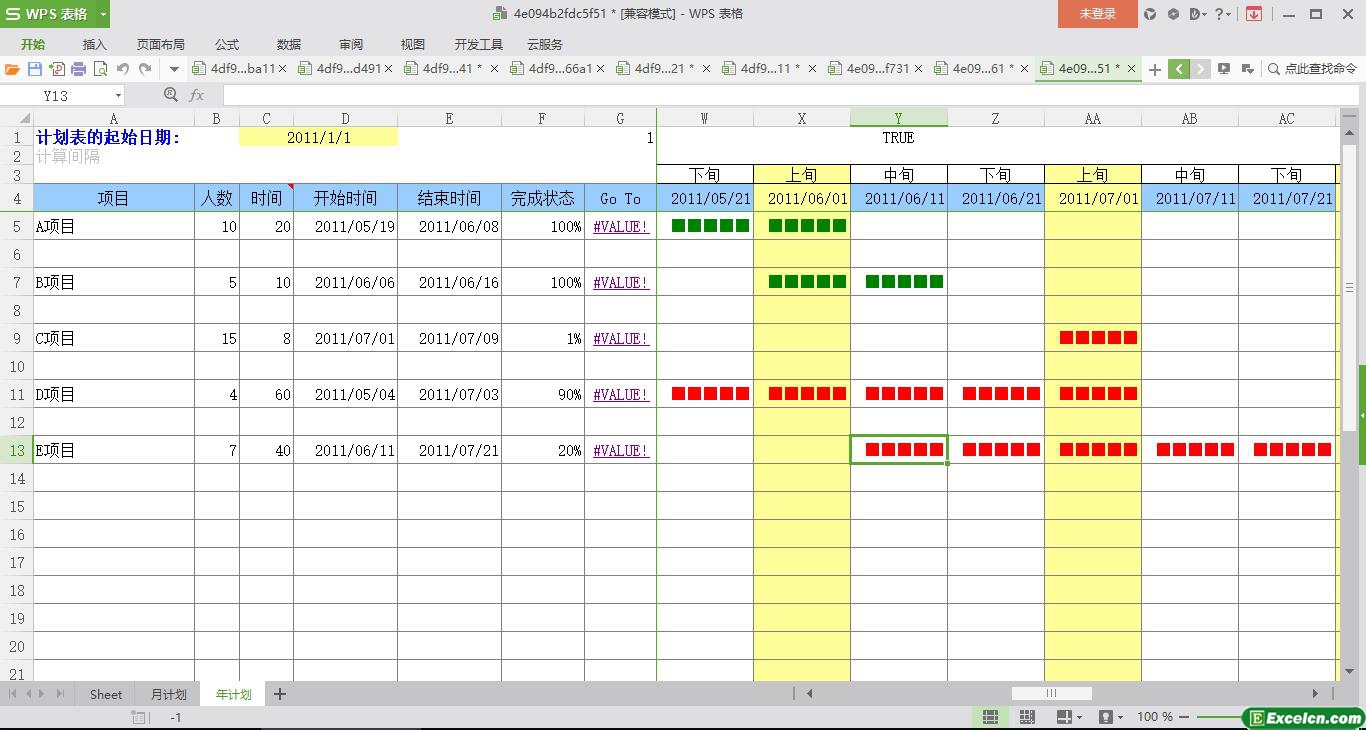Image resolution: width=1366 pixels, height=730 pixels.
Task: Jump to first sheet navigation arrow
Action: coord(13,694)
